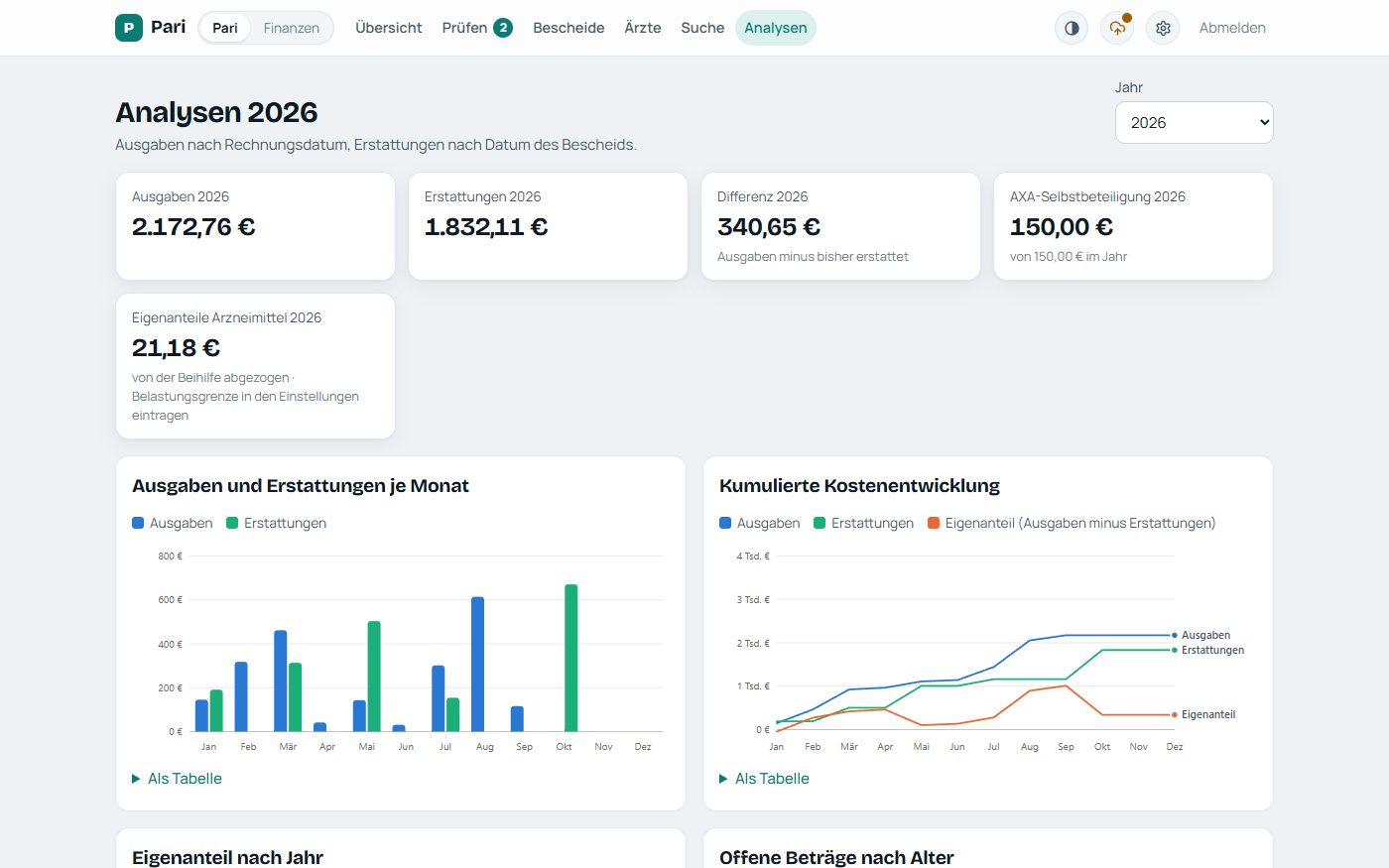This screenshot has height=868, width=1389.
Task: Click the Analysen 2026 page heading
Action: [216, 112]
